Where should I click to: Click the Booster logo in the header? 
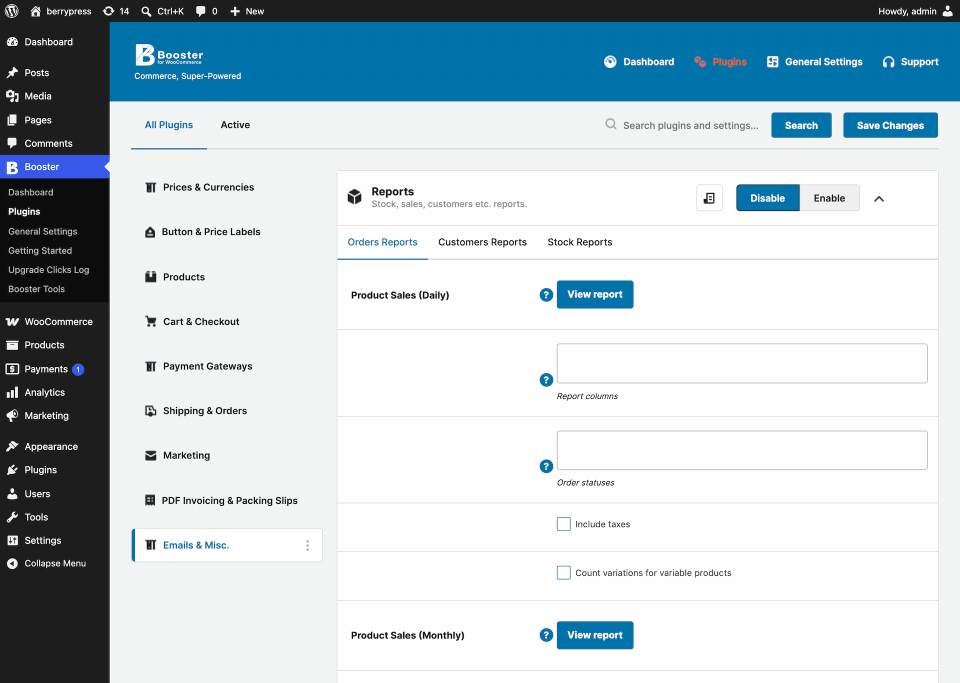pyautogui.click(x=169, y=54)
